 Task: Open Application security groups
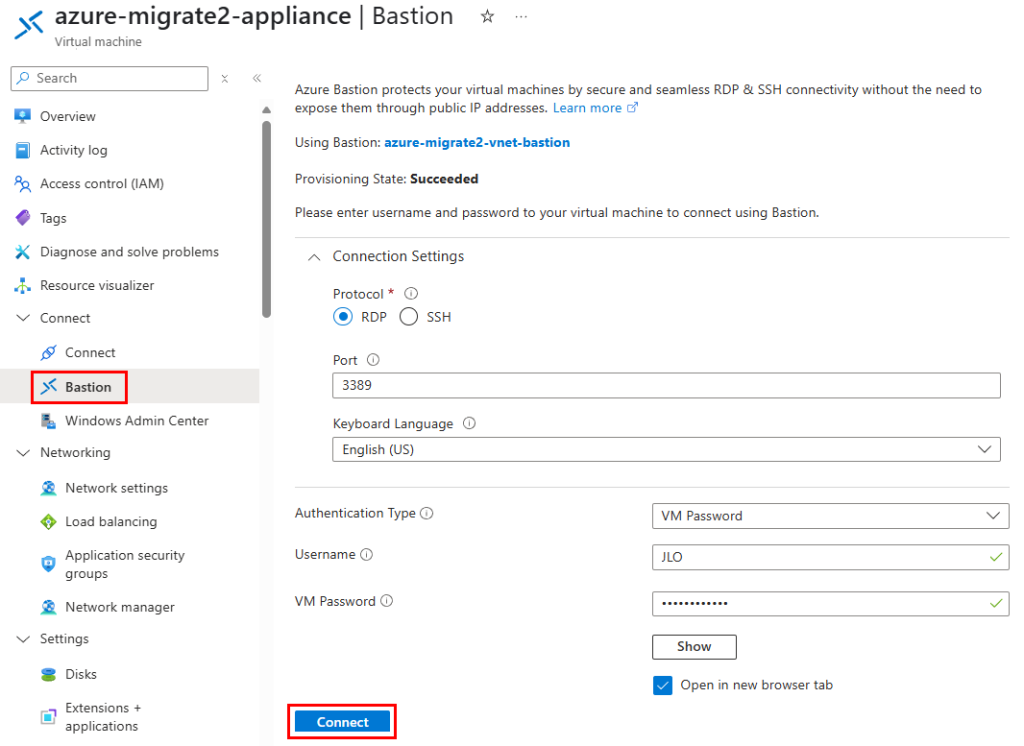coord(125,564)
